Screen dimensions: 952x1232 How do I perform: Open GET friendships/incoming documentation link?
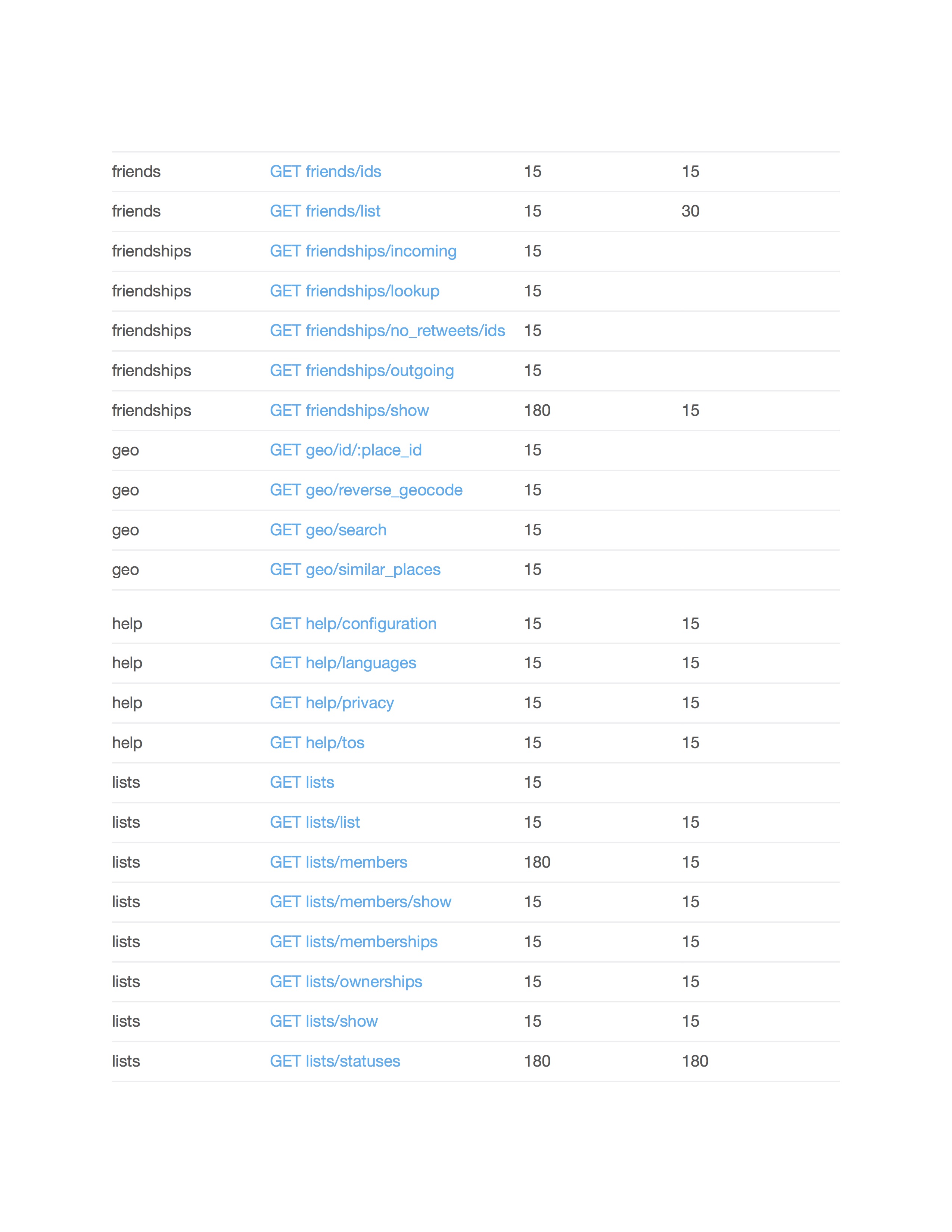[x=363, y=251]
